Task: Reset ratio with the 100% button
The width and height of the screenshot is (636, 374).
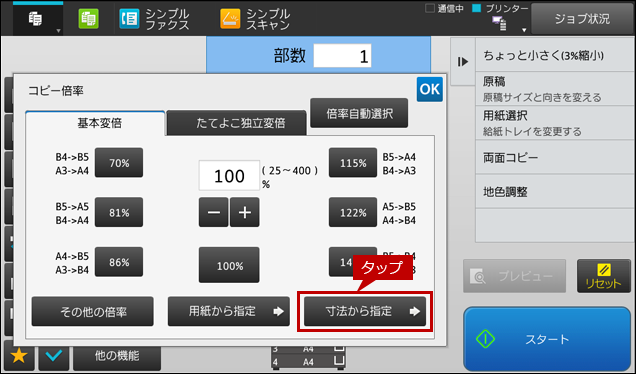Action: pos(229,265)
